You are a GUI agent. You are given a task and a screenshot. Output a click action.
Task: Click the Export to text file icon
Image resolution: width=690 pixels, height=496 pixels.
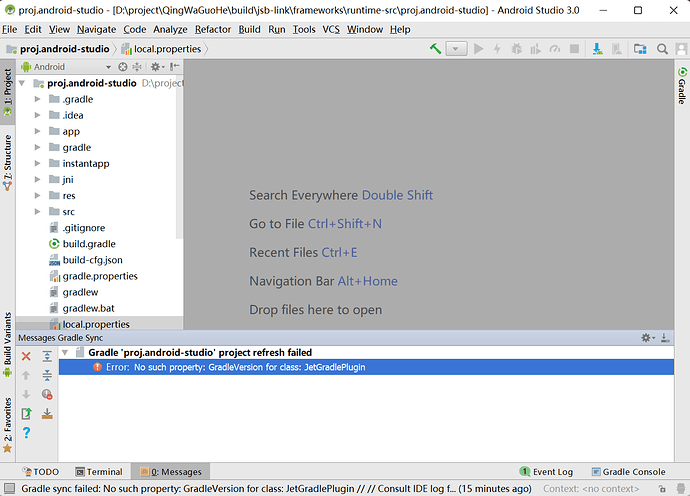tap(26, 413)
